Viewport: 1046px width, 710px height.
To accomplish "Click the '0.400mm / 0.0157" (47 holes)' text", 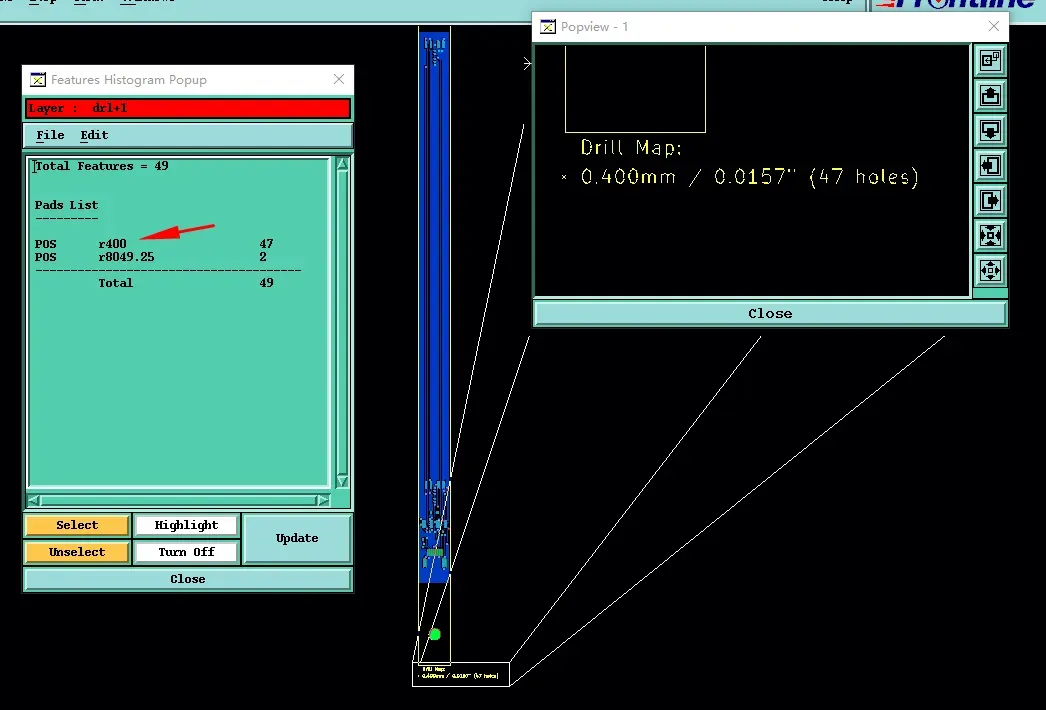I will (749, 177).
